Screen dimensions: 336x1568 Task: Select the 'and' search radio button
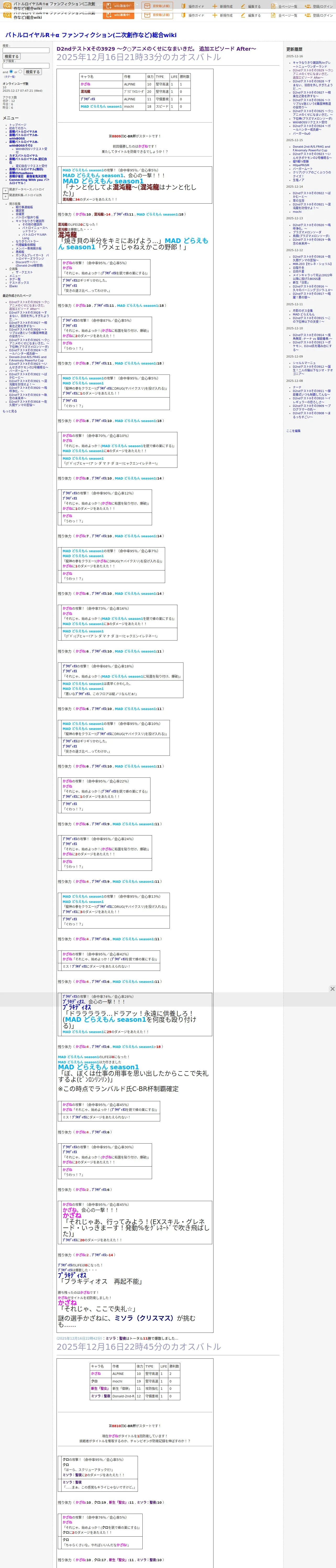coord(11,72)
